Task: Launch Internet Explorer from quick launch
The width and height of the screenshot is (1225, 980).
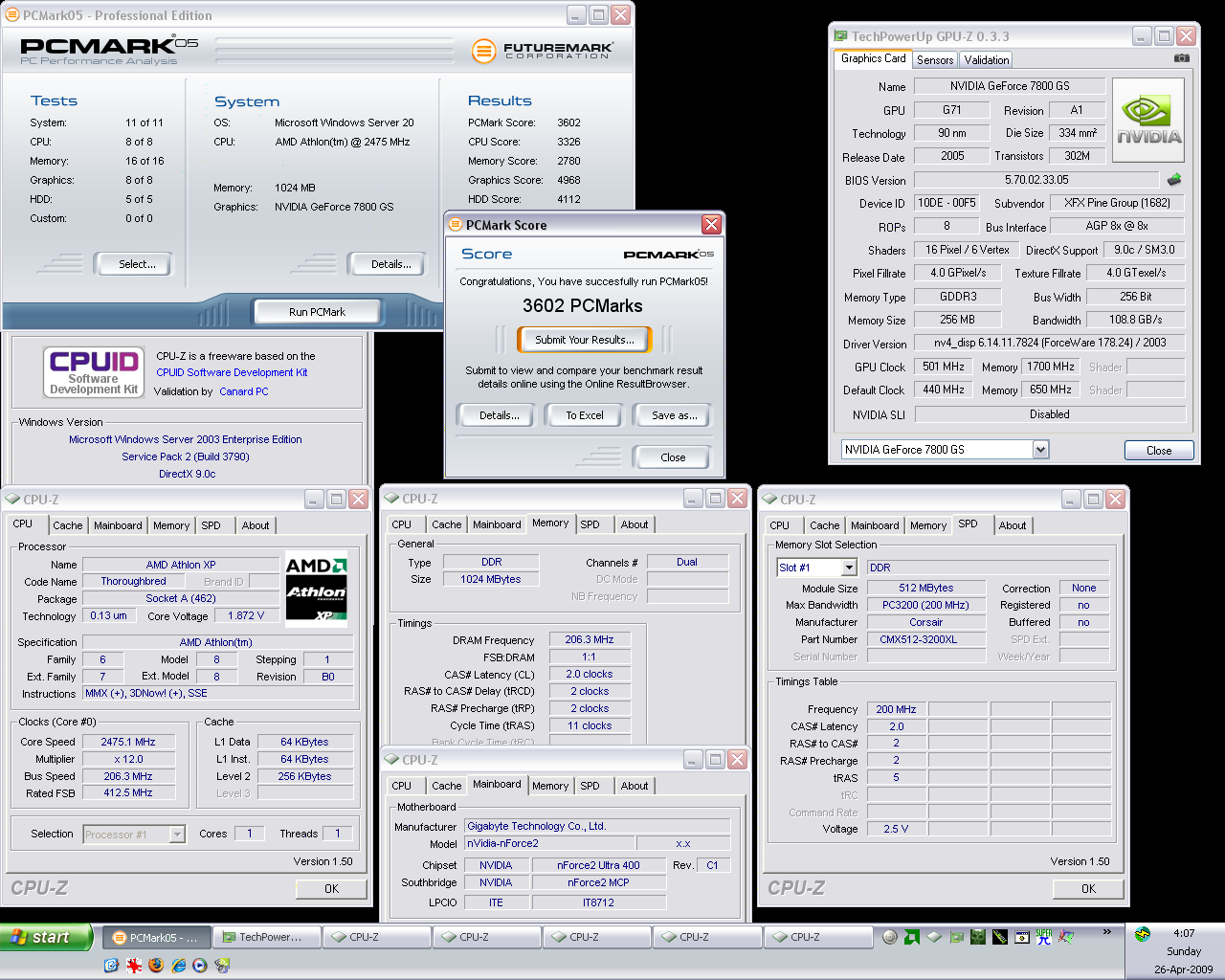Action: [178, 965]
